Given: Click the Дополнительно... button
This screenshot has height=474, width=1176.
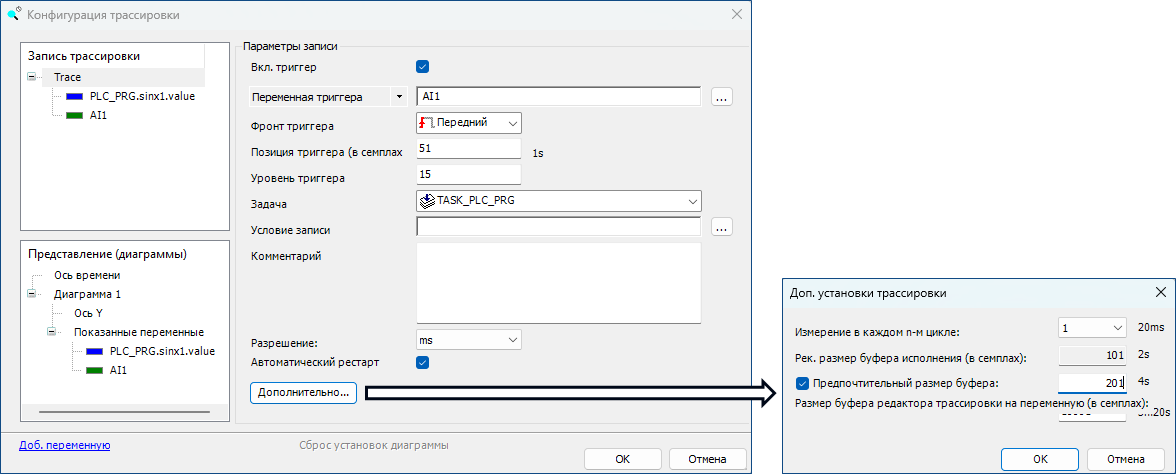Looking at the screenshot, I should pyautogui.click(x=303, y=393).
